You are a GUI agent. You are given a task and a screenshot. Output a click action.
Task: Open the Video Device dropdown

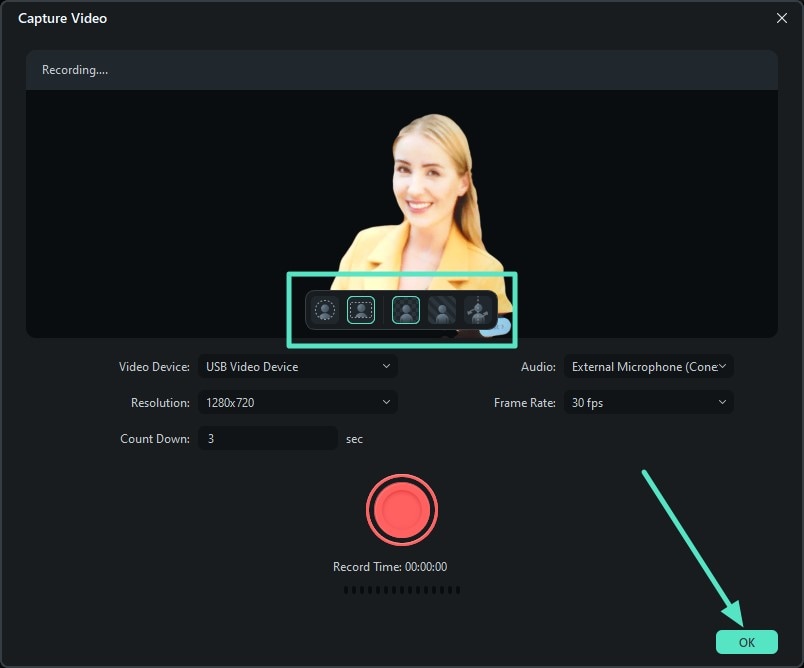pos(298,367)
